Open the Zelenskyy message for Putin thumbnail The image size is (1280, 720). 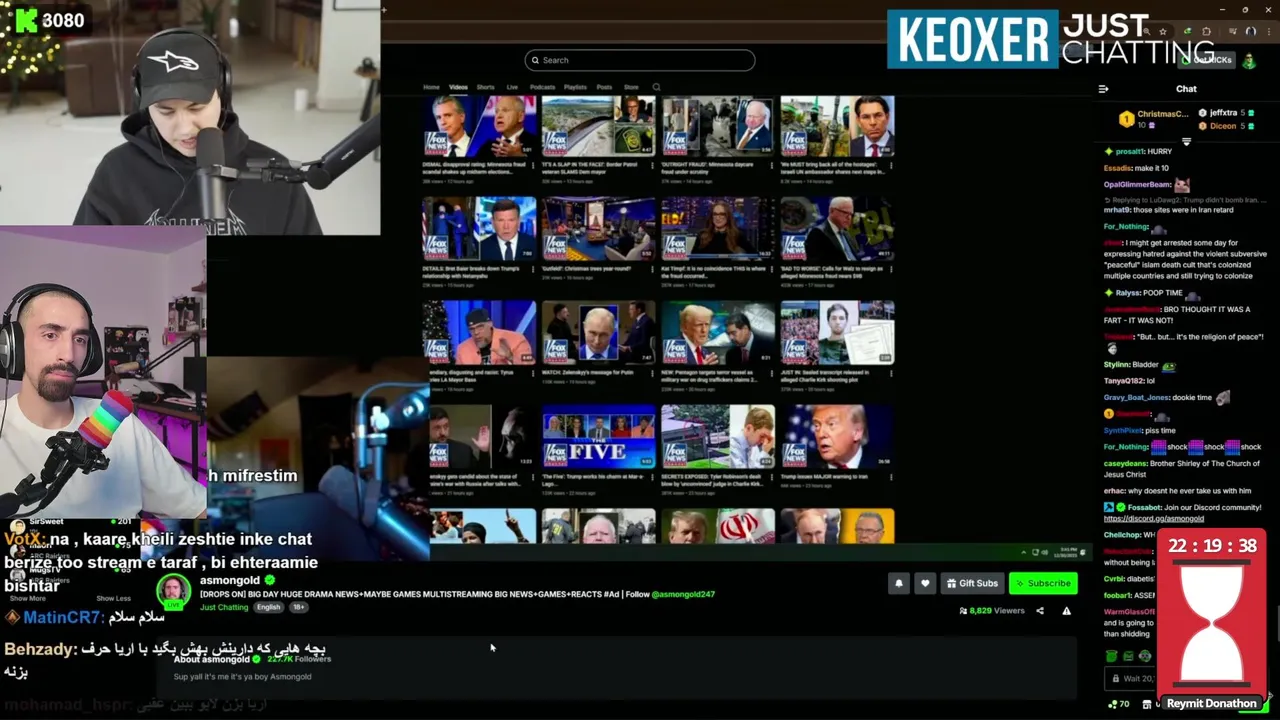[598, 333]
